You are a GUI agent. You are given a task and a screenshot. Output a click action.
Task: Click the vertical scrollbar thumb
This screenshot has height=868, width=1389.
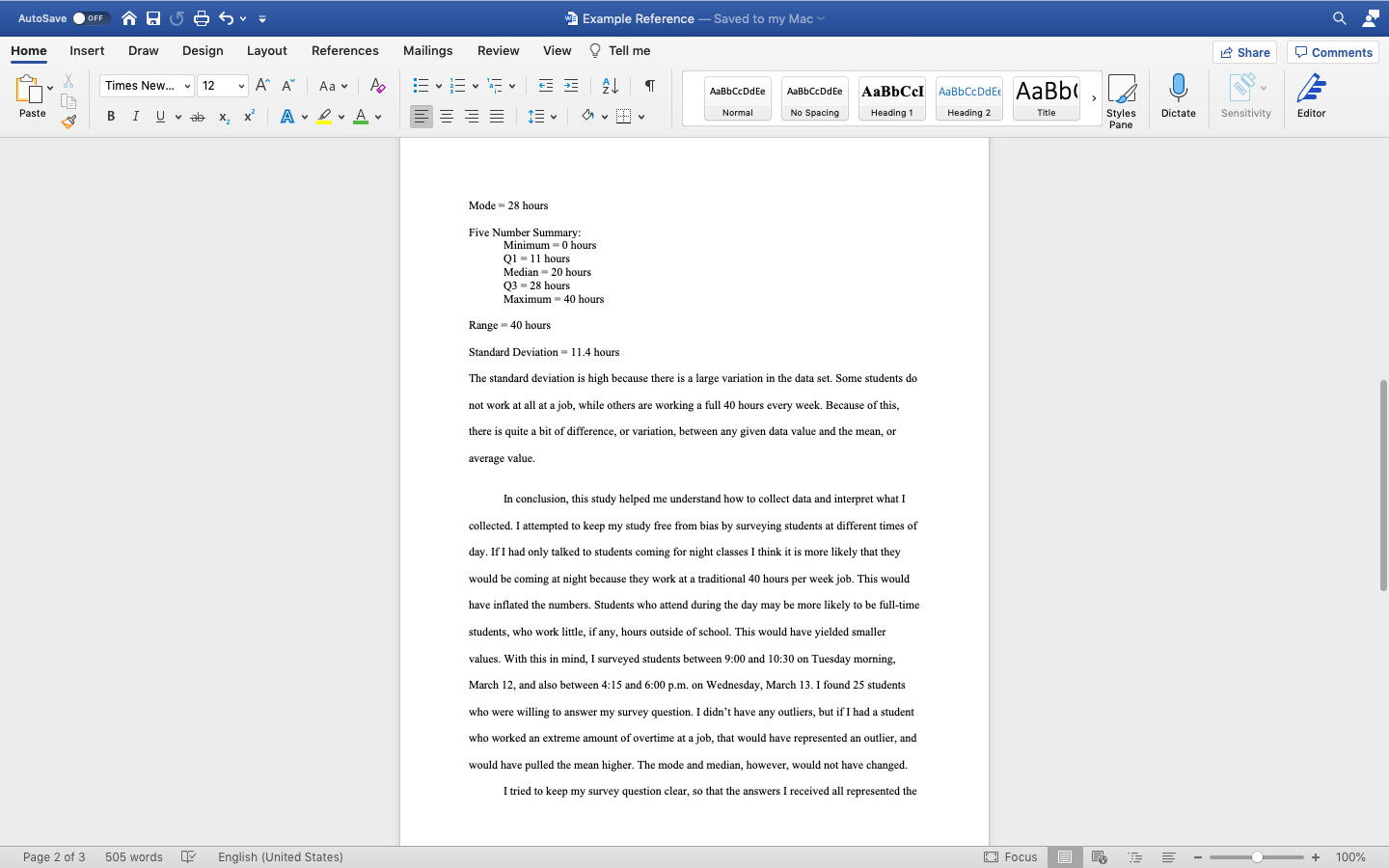point(1383,485)
